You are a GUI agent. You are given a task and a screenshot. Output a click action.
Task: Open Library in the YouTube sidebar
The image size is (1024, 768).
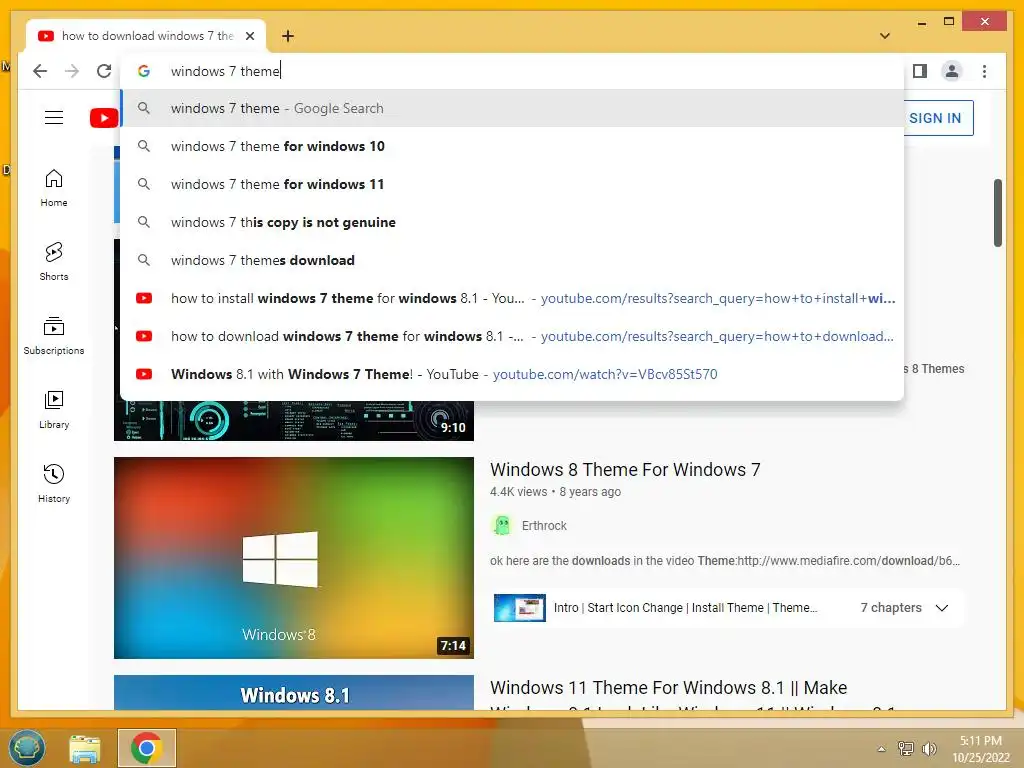[54, 409]
